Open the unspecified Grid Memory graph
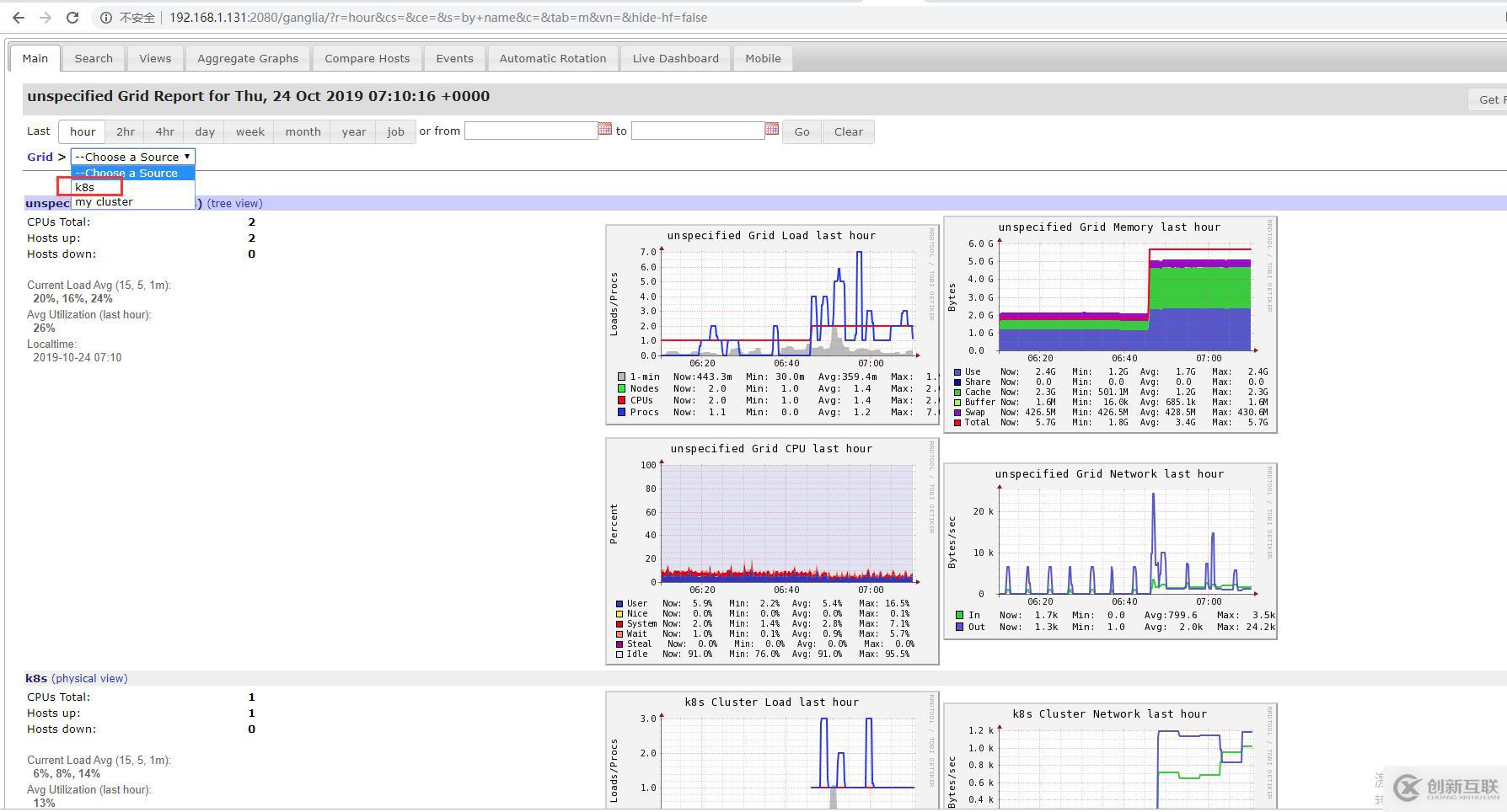 click(1109, 324)
